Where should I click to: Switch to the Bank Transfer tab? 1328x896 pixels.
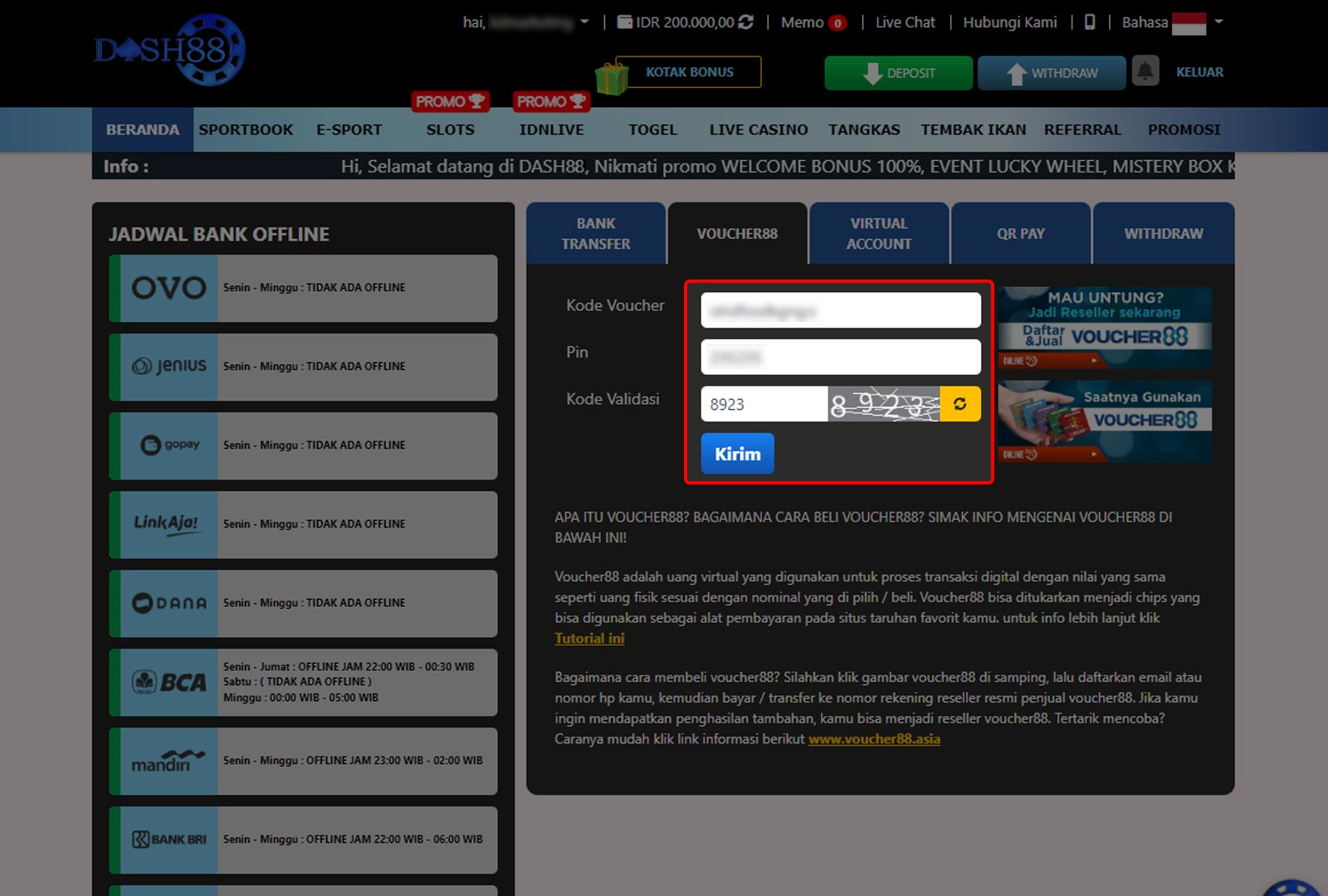pyautogui.click(x=596, y=234)
